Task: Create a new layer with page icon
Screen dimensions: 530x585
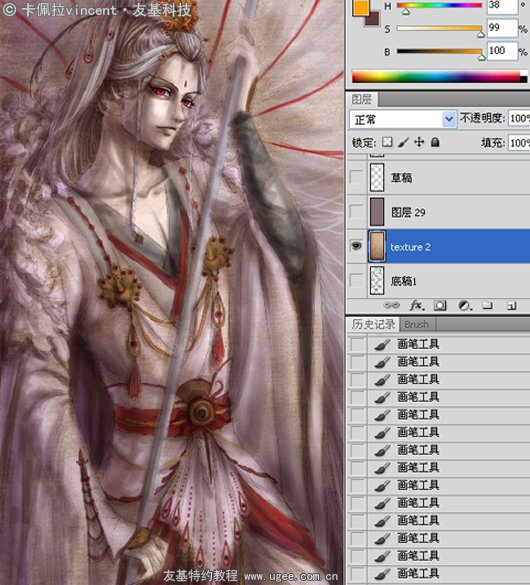Action: click(512, 306)
